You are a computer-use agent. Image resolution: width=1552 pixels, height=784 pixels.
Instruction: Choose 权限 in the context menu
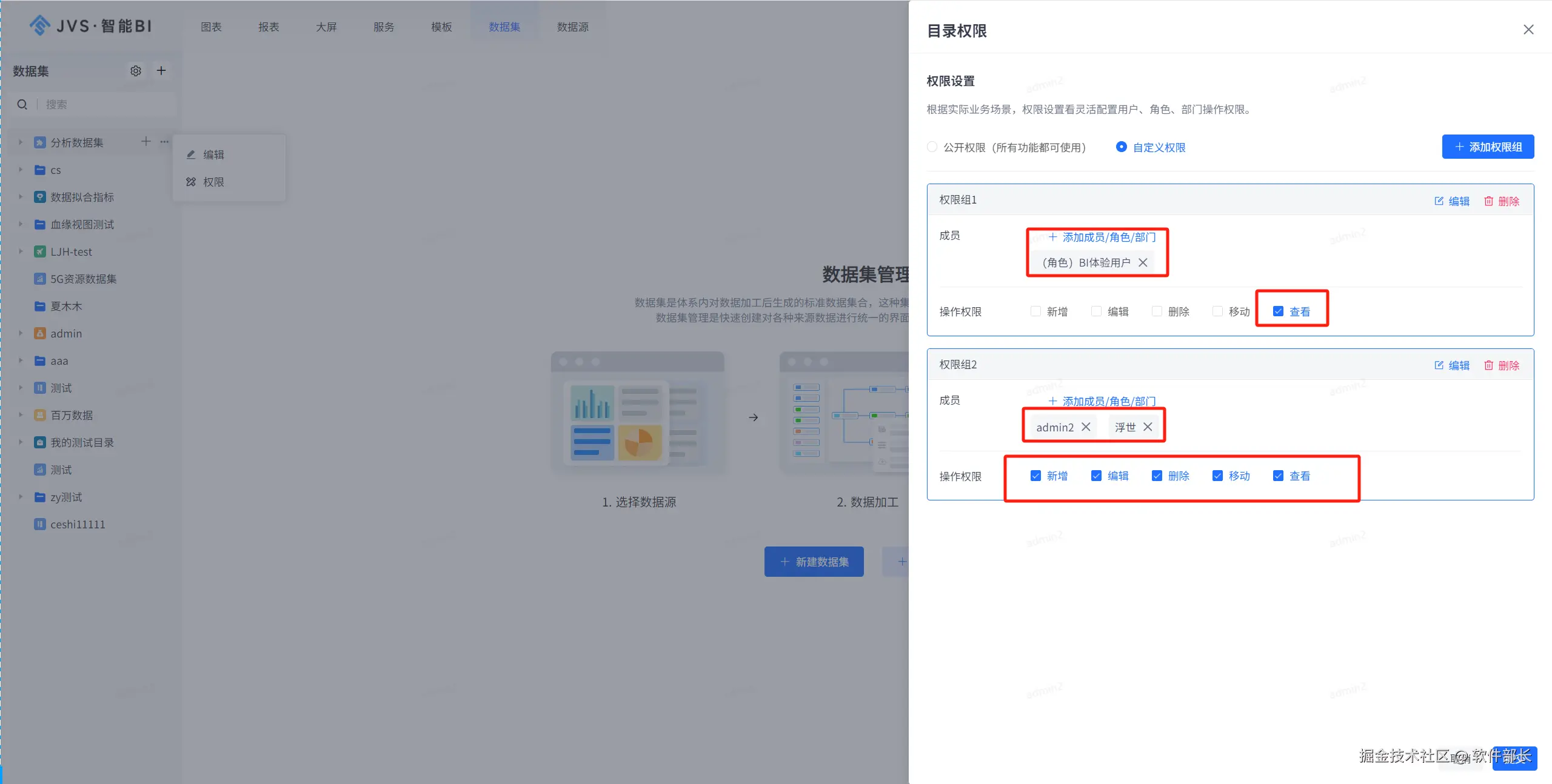213,182
